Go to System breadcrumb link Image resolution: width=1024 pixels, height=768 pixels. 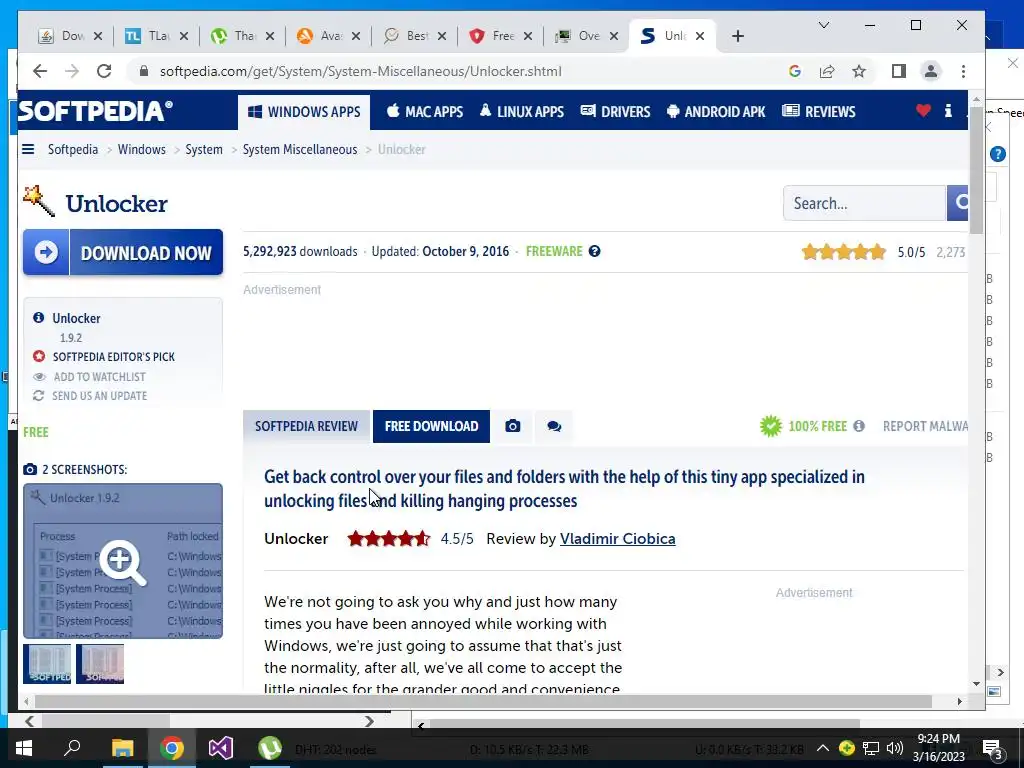[x=204, y=149]
